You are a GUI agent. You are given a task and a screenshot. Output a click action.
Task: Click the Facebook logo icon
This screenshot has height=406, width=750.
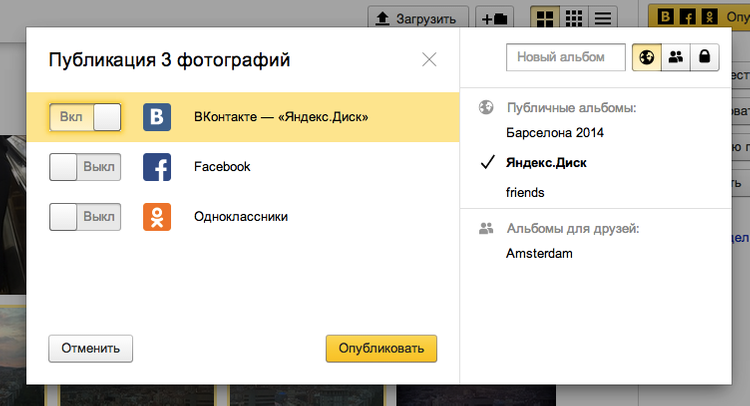pyautogui.click(x=157, y=167)
